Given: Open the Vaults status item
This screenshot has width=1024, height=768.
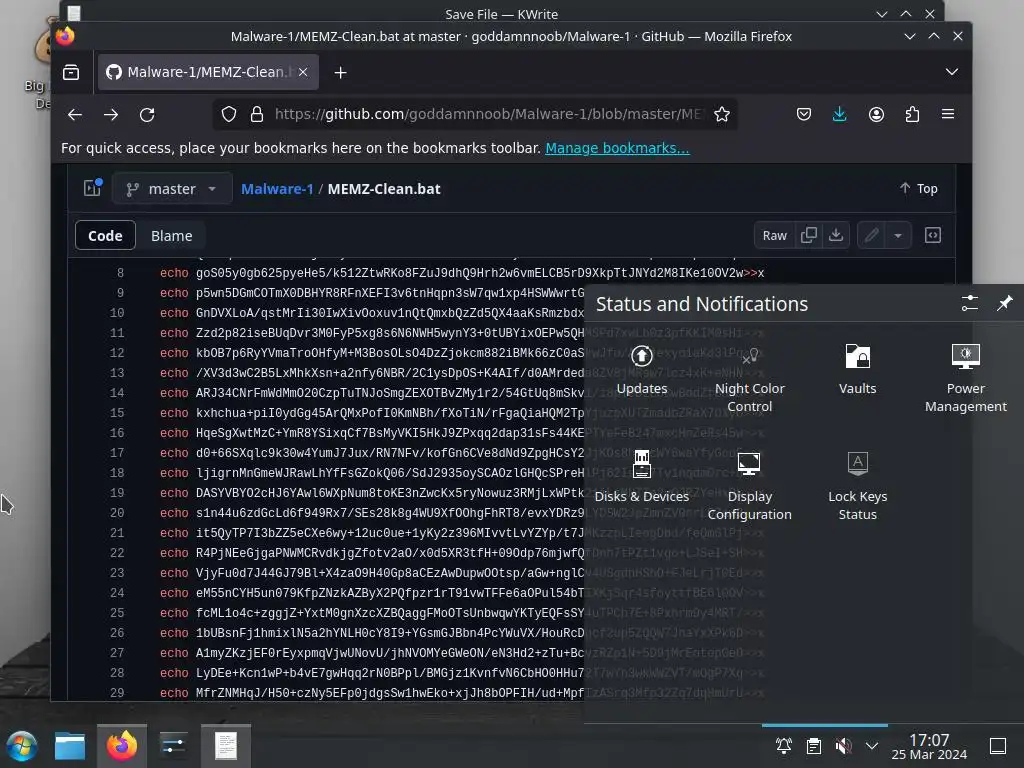Looking at the screenshot, I should (x=857, y=370).
